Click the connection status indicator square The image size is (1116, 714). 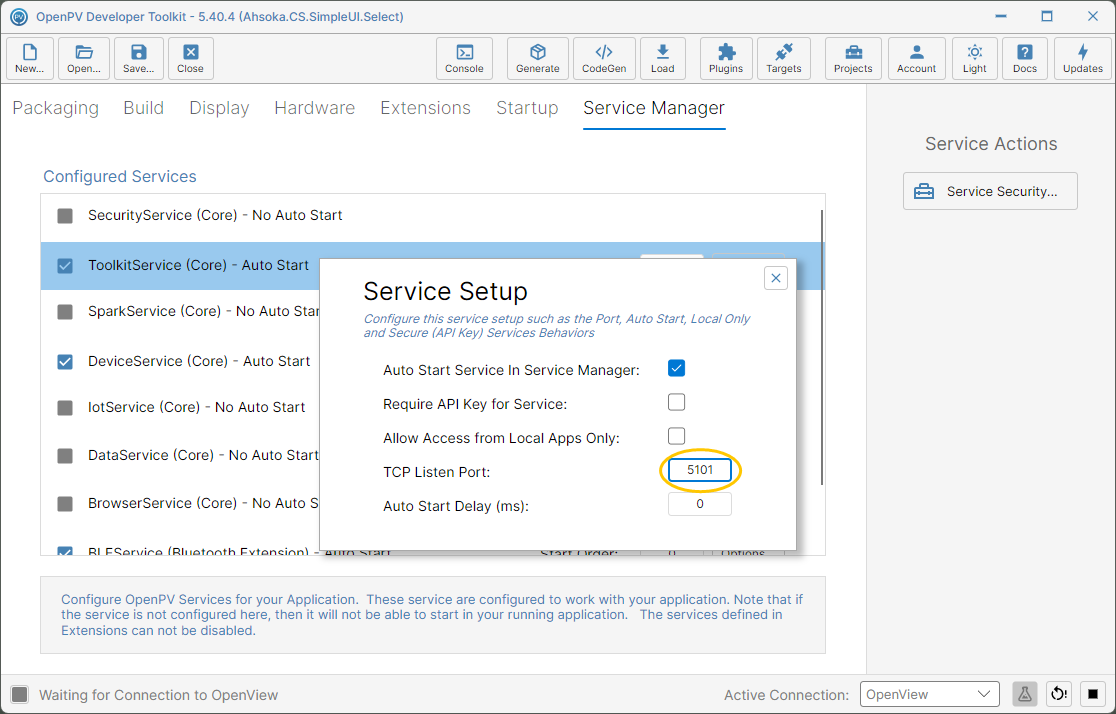(x=20, y=695)
